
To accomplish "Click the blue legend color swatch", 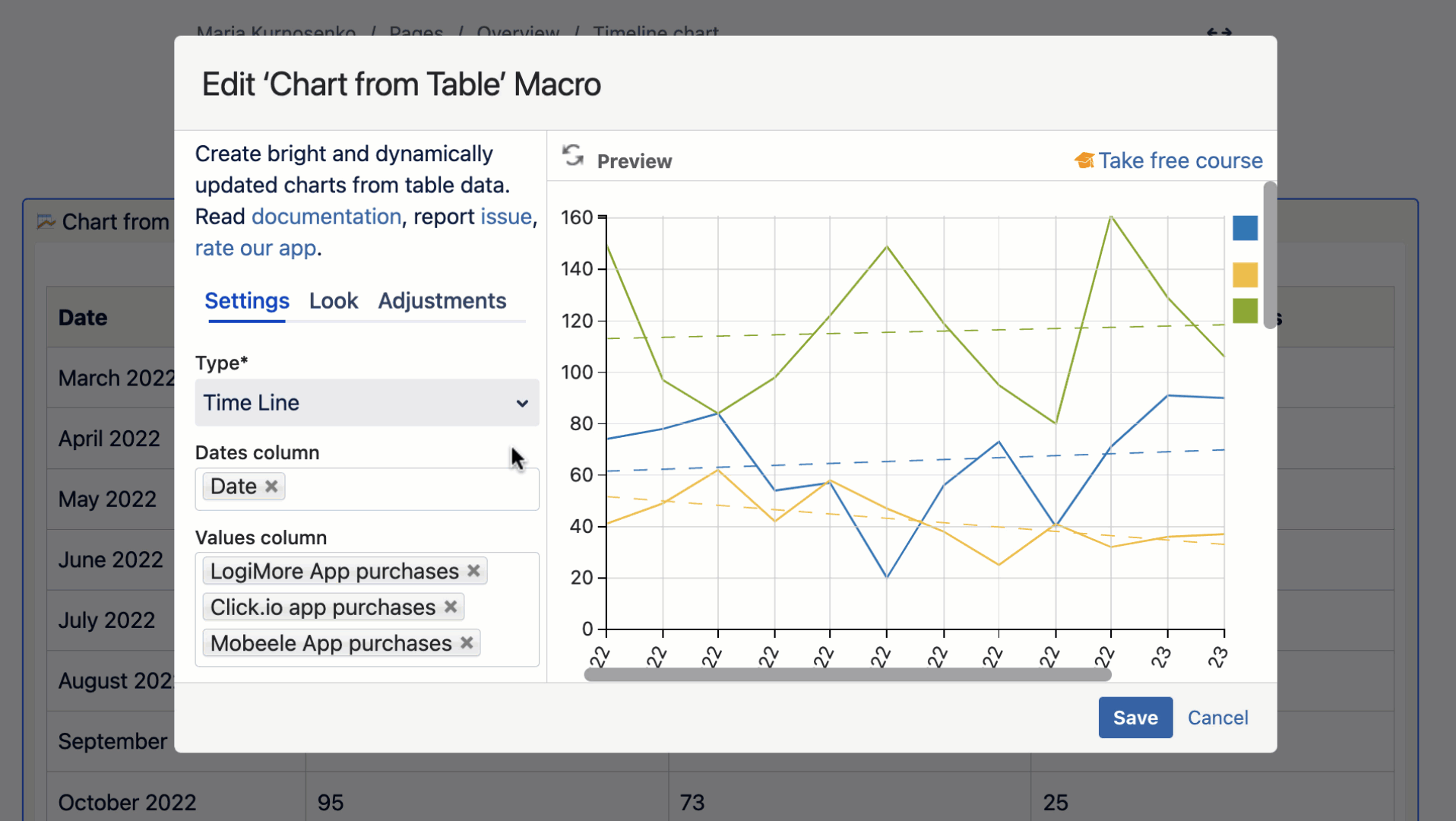I will [x=1245, y=228].
